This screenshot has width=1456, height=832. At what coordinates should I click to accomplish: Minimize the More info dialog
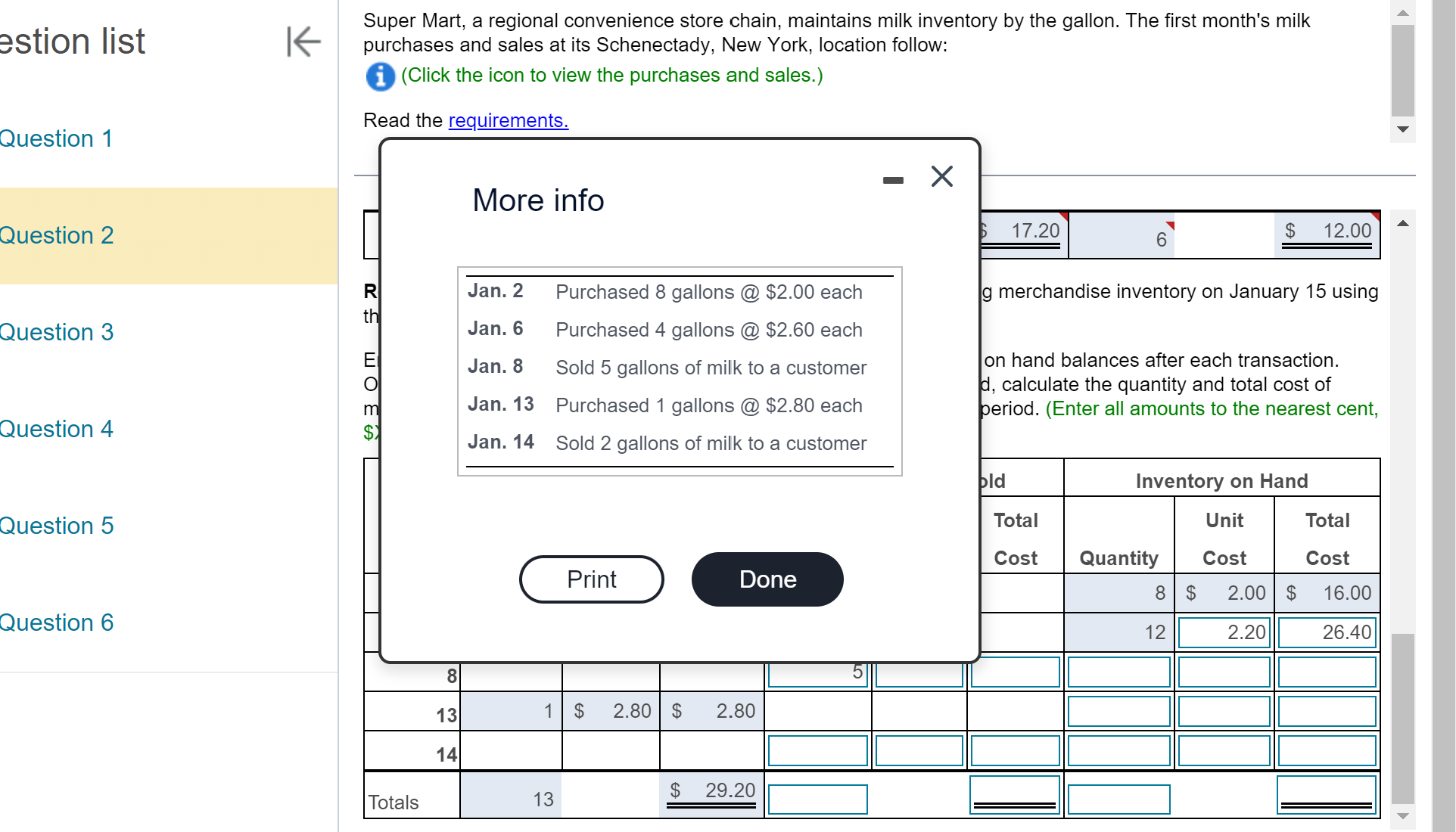point(893,179)
